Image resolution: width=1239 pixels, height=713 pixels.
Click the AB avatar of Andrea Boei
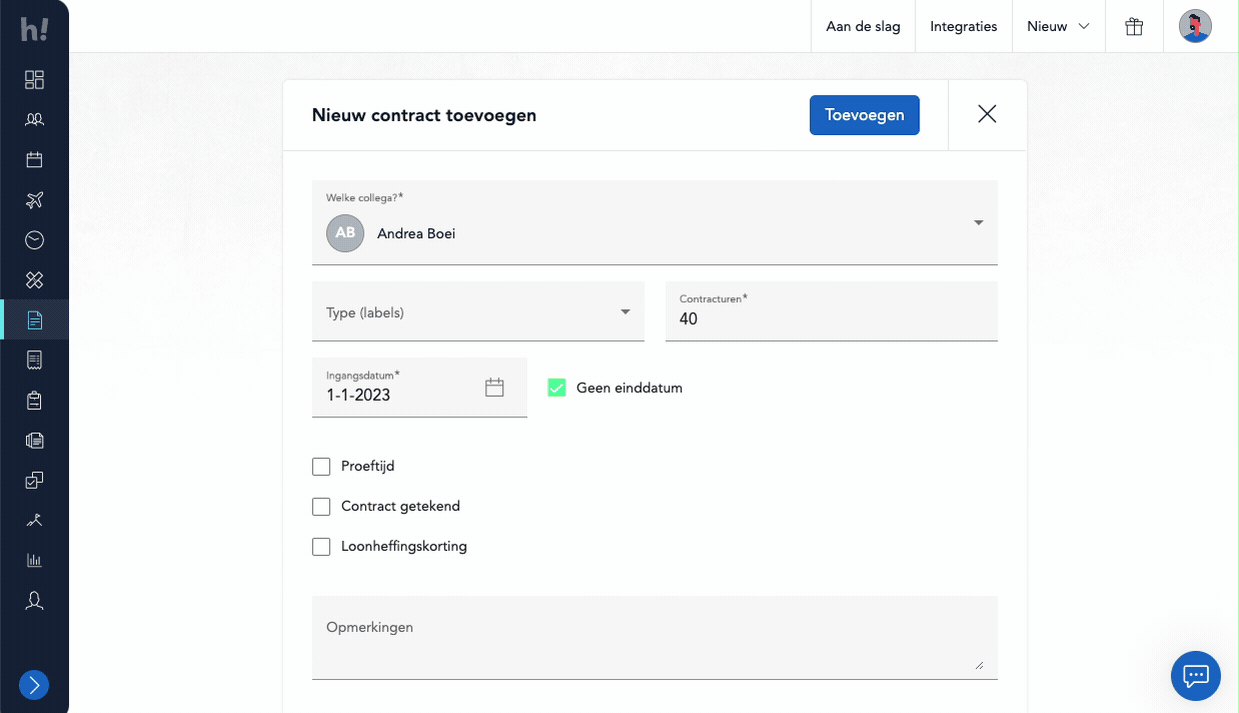point(345,233)
